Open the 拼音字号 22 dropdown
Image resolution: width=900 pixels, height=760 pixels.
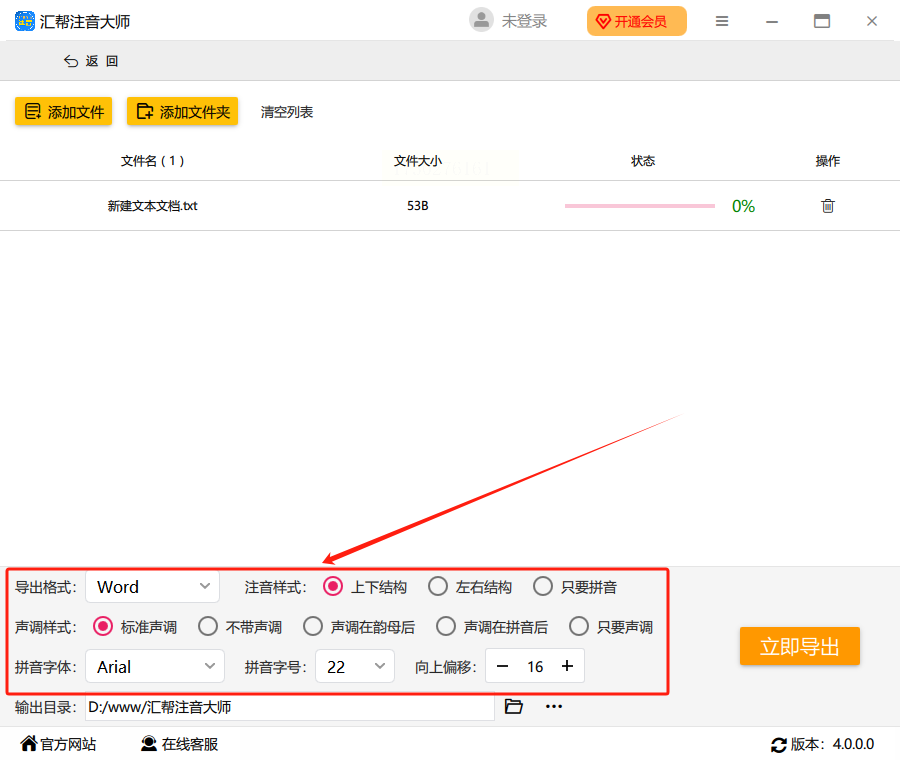355,666
